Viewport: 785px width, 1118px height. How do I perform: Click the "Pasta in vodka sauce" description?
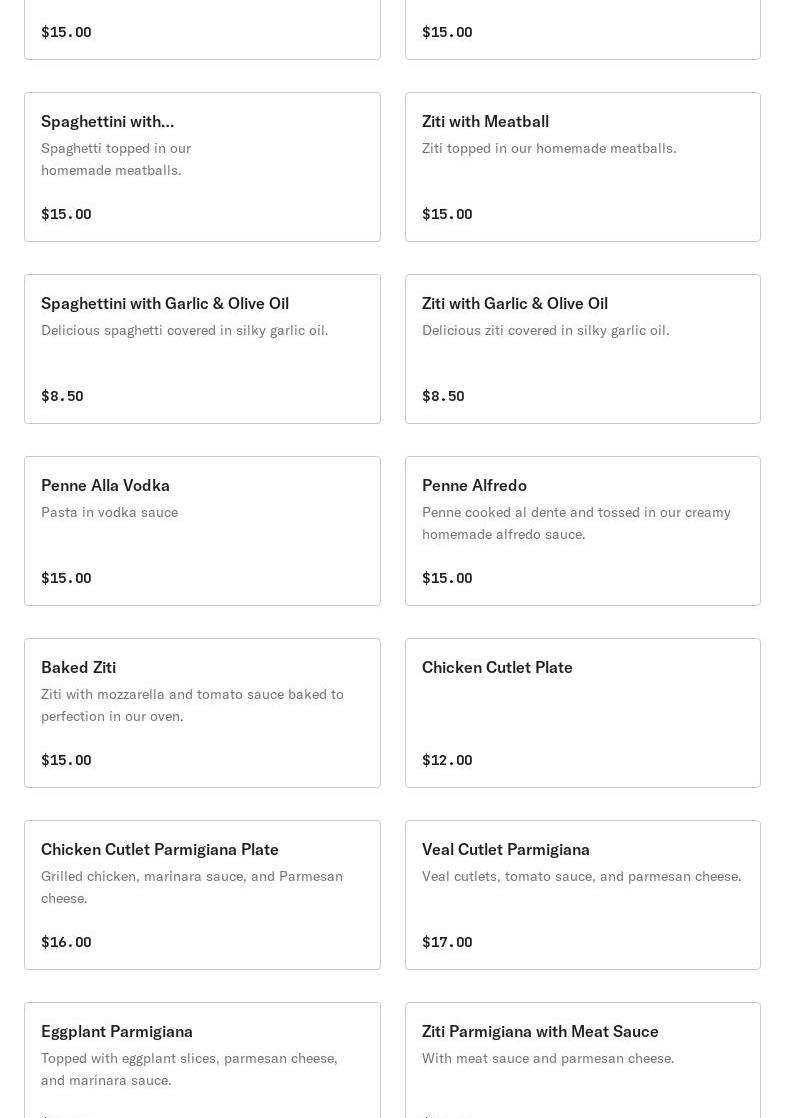[x=109, y=512]
